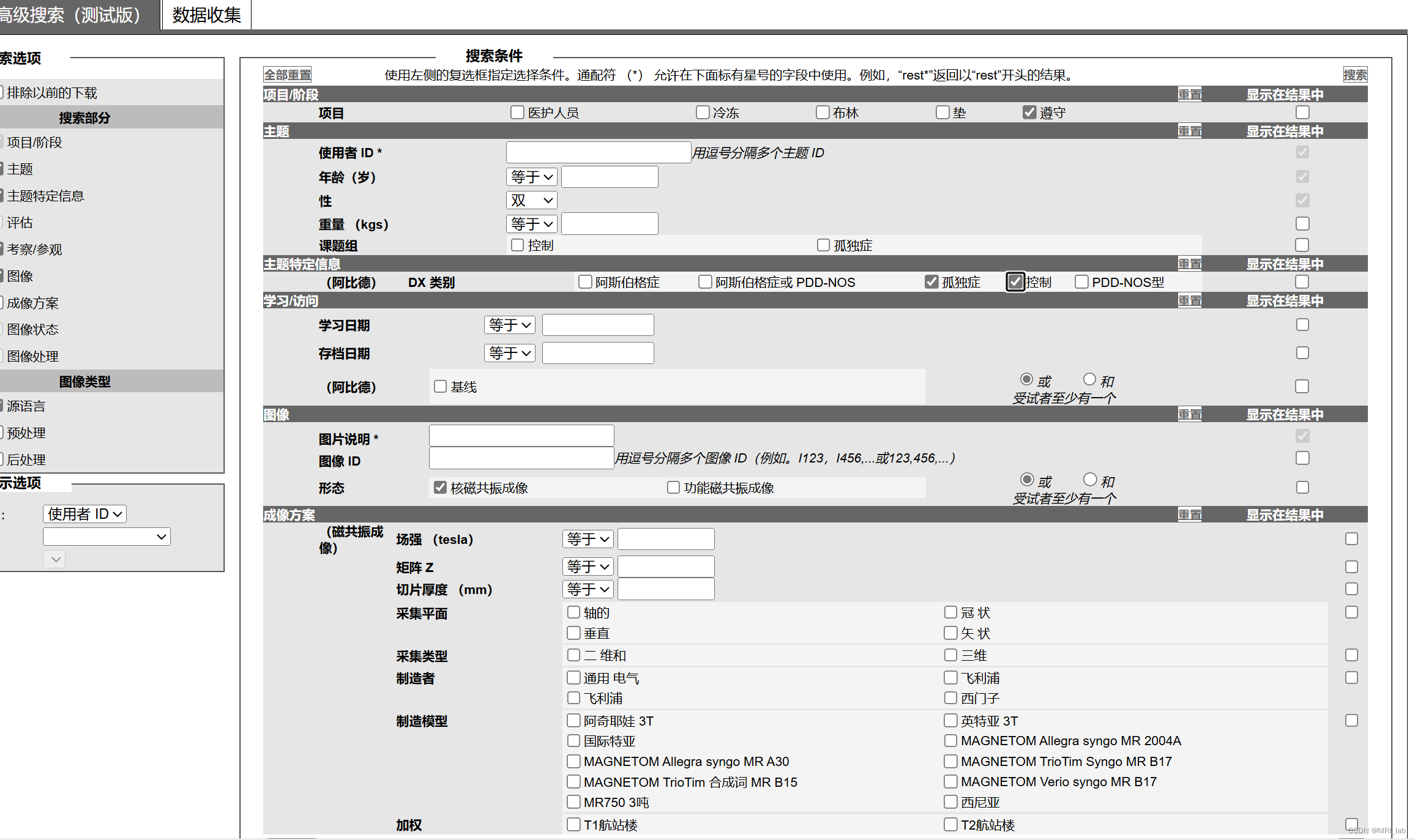Check the 冠 状 acquisition plane checkbox
Screen dimensions: 1415x840
click(950, 612)
